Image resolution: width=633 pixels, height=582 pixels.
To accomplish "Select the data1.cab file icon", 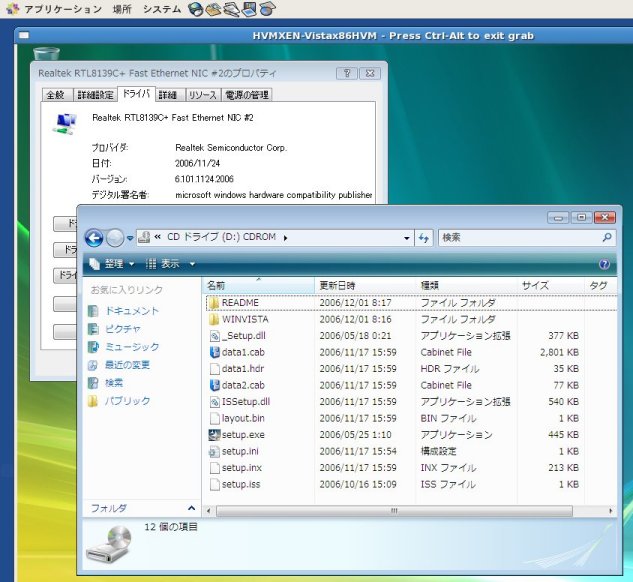I will [215, 352].
